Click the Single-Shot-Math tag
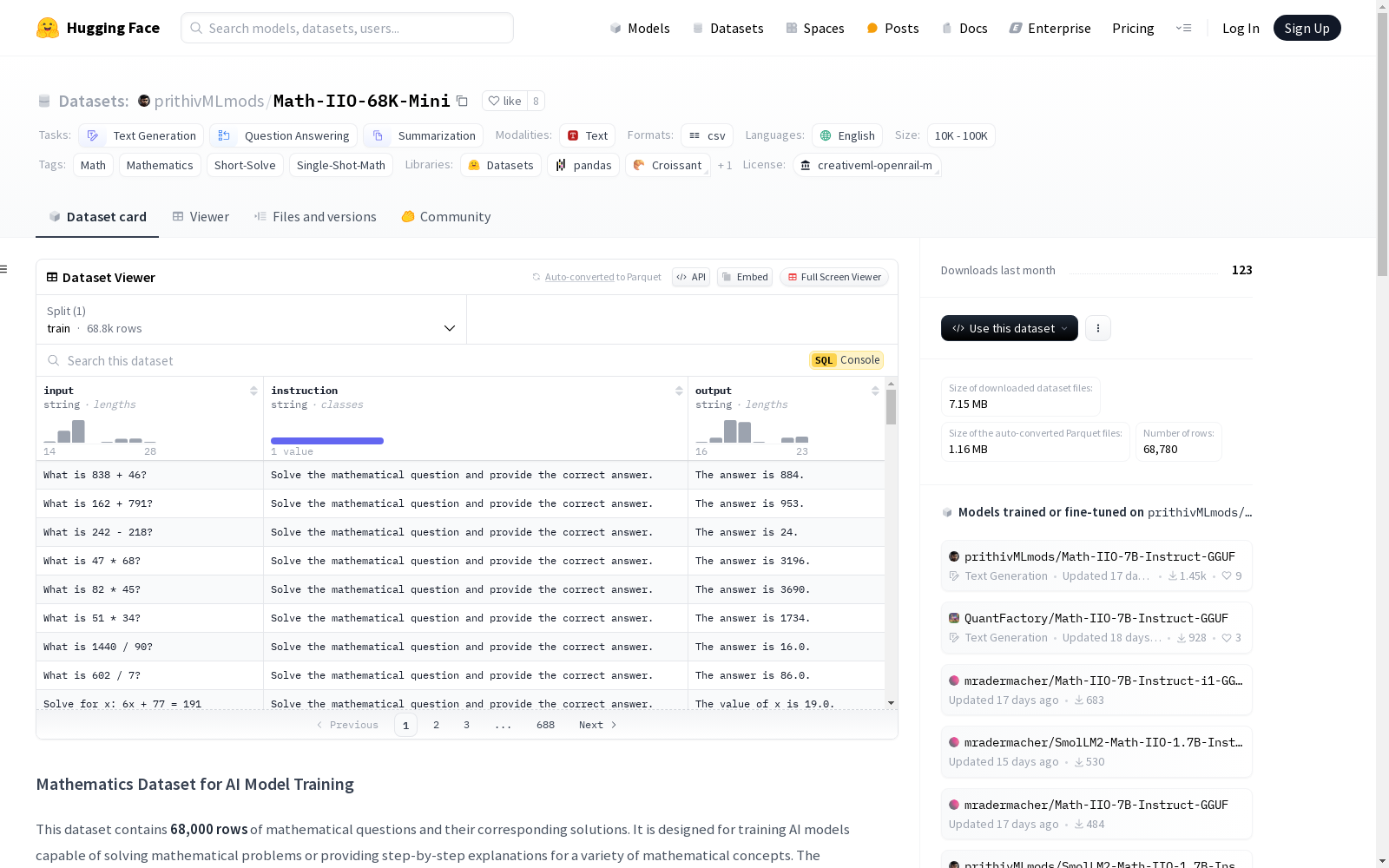This screenshot has width=1389, height=868. [341, 165]
